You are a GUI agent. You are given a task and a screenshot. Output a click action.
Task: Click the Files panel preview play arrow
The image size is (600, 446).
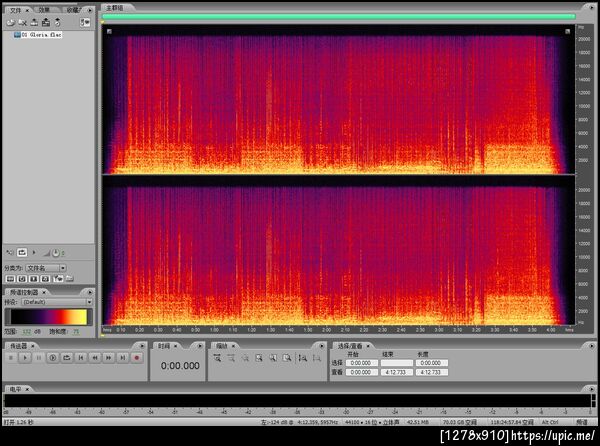[34, 252]
